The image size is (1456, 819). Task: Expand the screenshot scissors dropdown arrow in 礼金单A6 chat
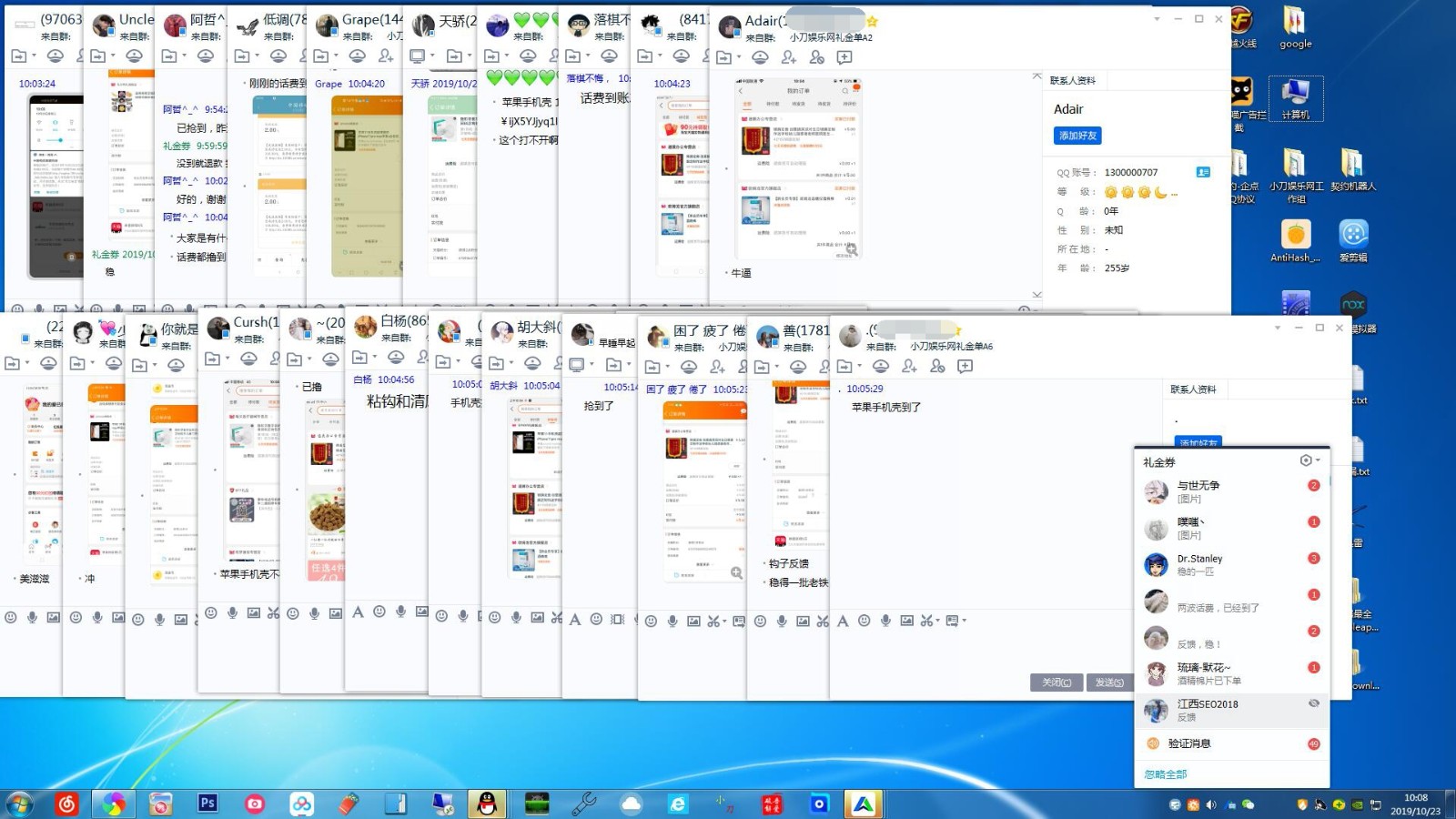point(935,621)
